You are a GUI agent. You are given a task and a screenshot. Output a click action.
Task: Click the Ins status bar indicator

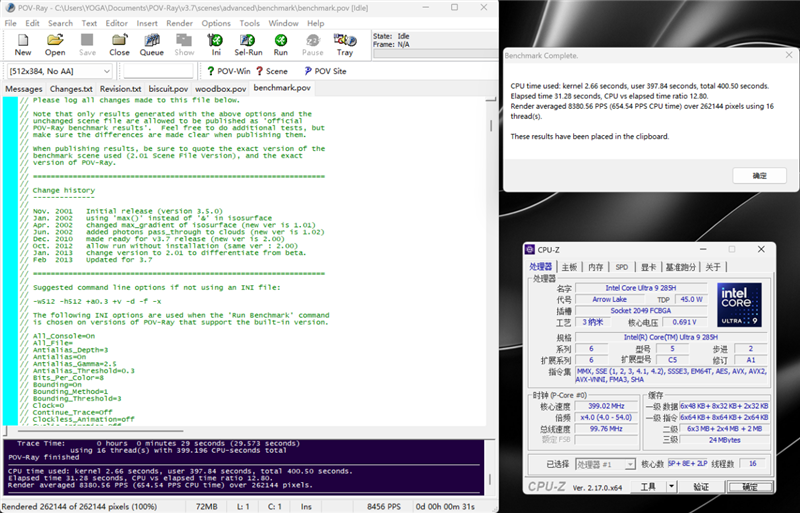pyautogui.click(x=306, y=506)
